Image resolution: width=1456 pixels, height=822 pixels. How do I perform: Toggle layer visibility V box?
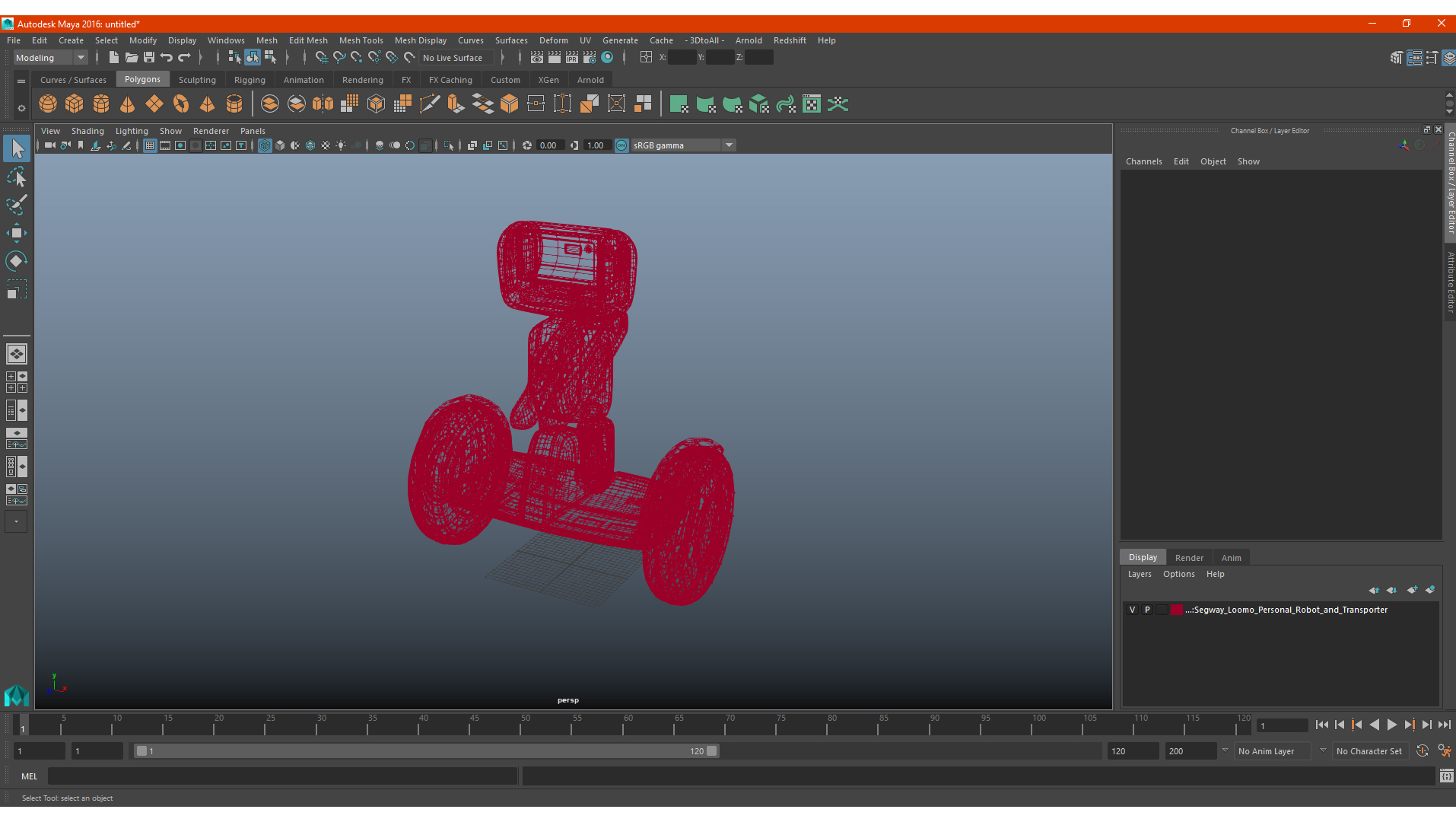[1133, 610]
